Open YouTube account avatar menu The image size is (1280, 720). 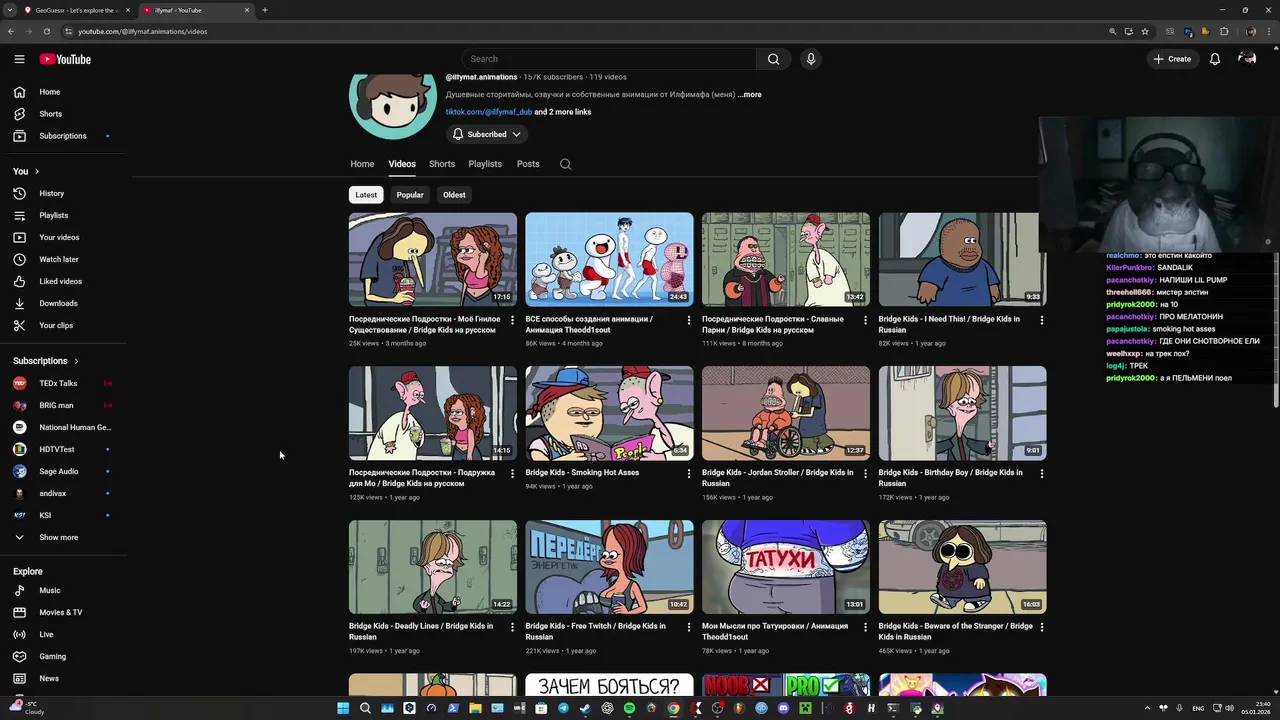click(x=1247, y=59)
